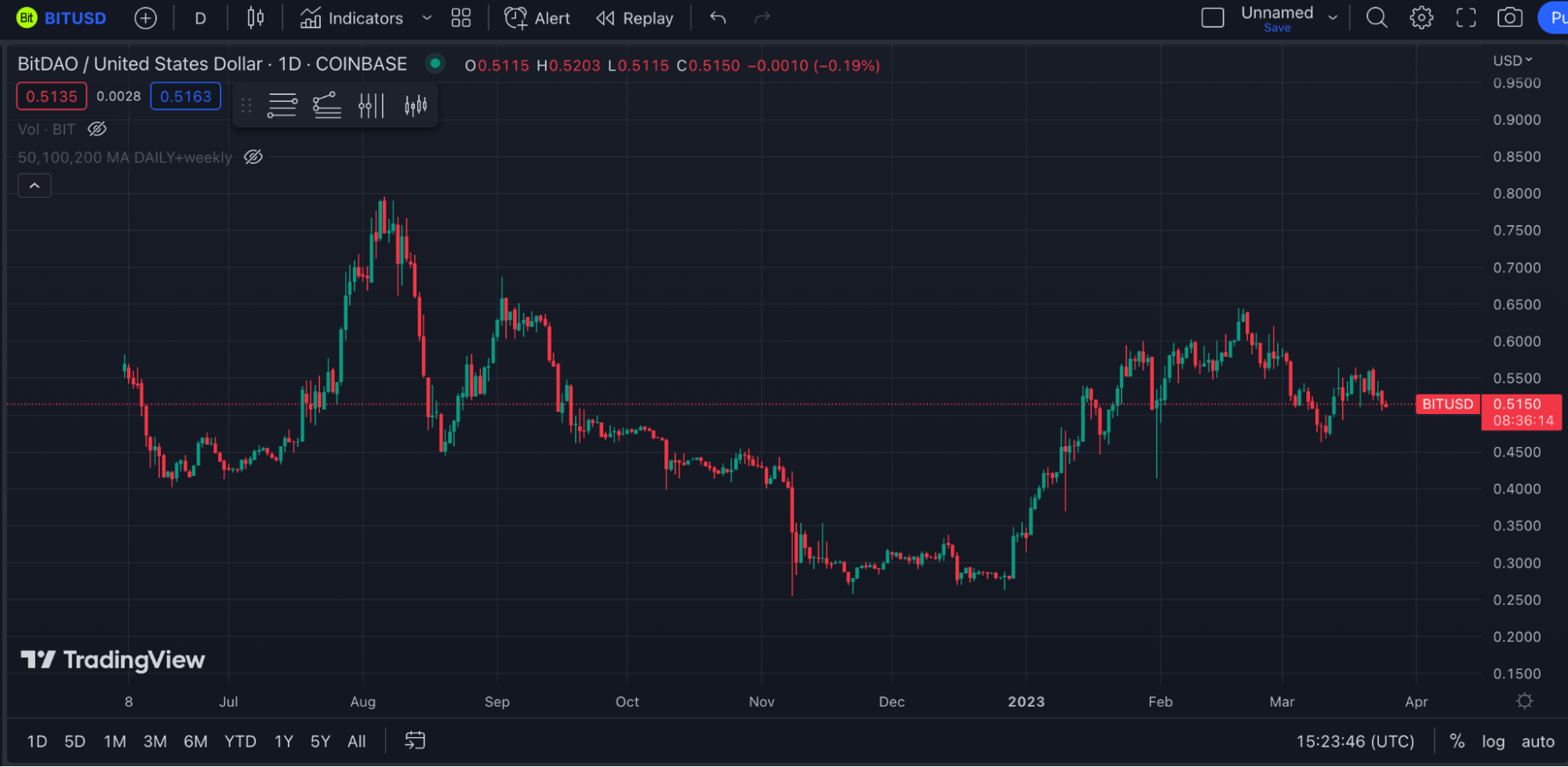Enable percent scale mode
Image resolution: width=1568 pixels, height=767 pixels.
[x=1457, y=741]
